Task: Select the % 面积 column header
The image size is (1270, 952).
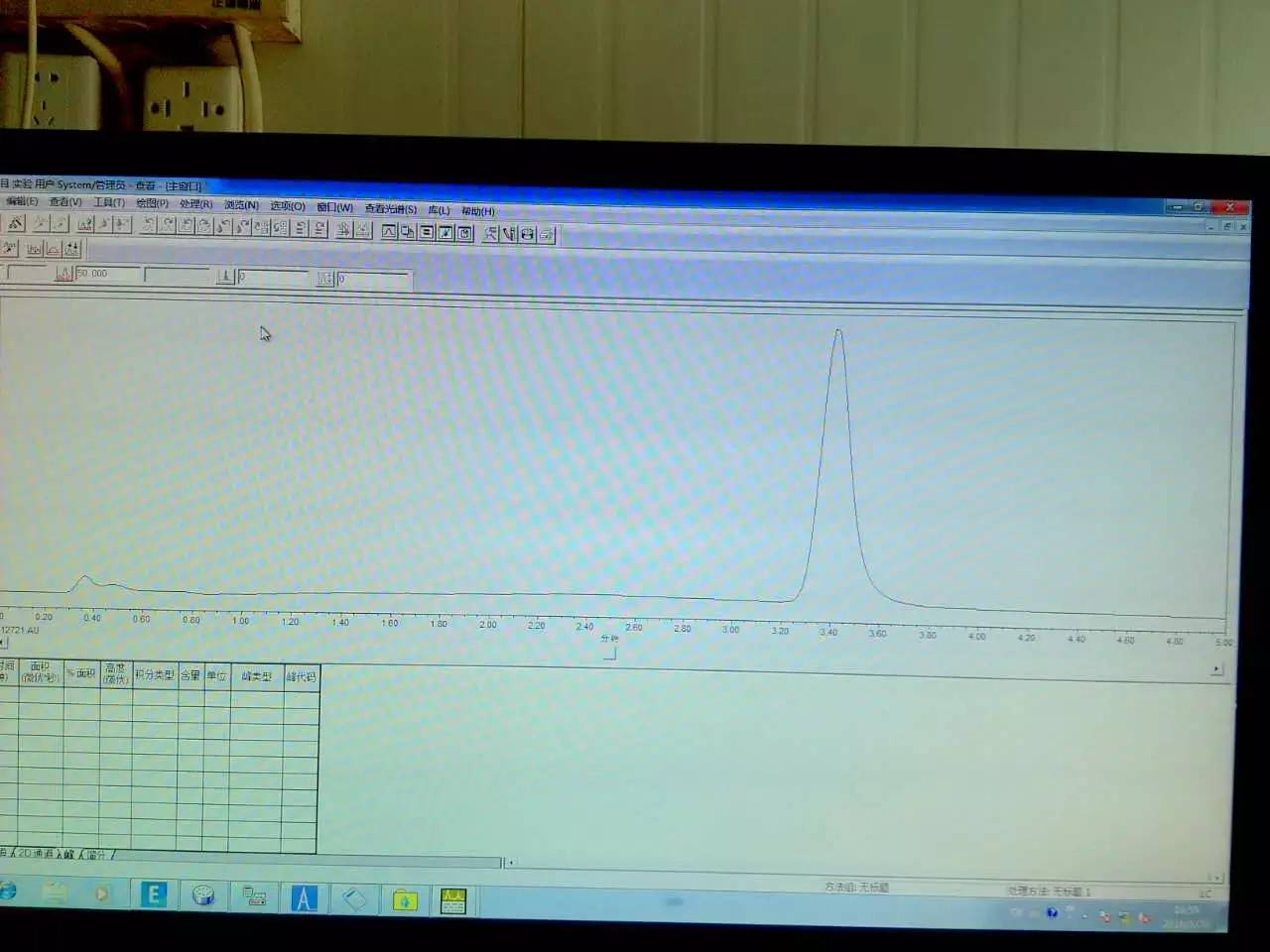Action: coord(81,673)
